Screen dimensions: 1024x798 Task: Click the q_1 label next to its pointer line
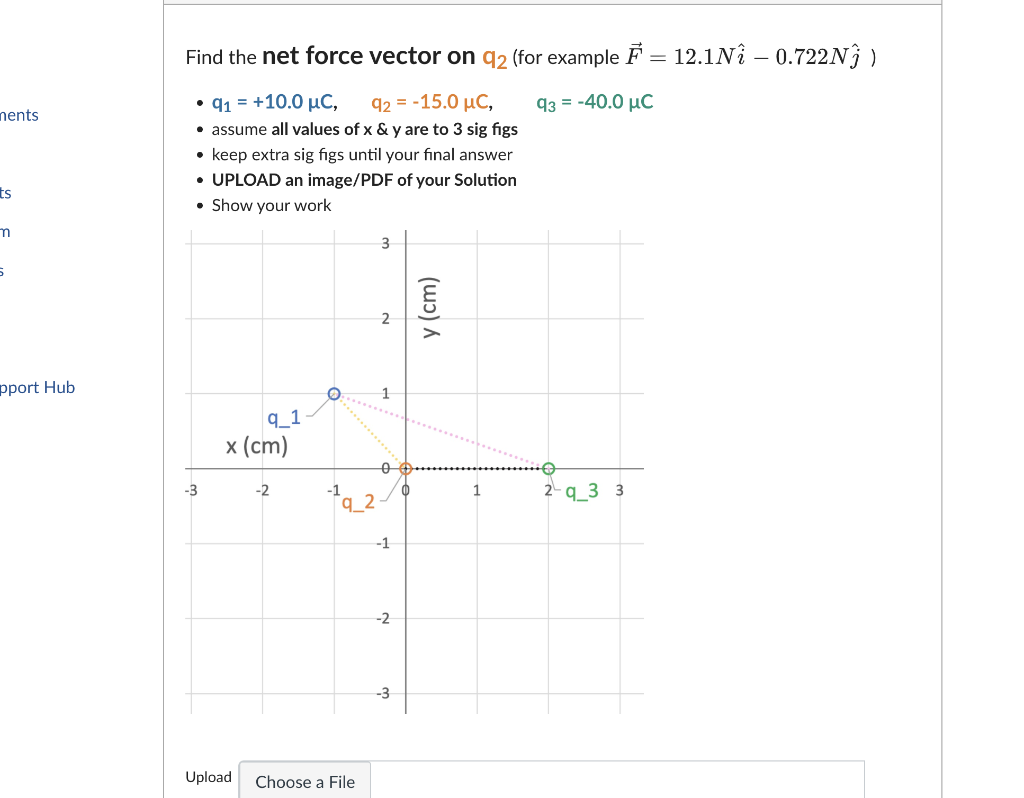[x=283, y=417]
